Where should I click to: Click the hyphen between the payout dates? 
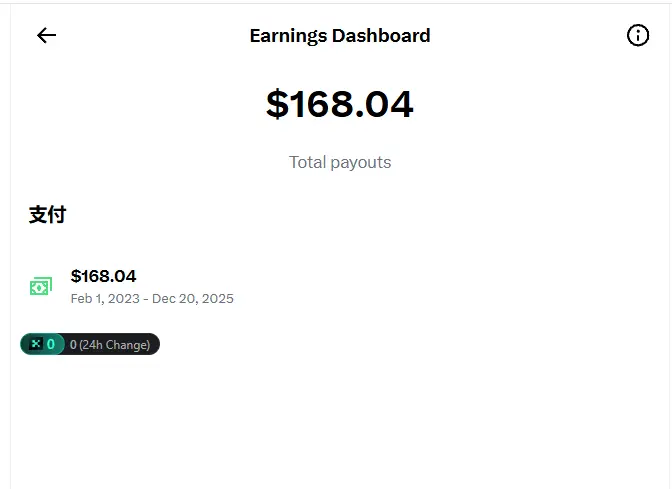(x=145, y=299)
